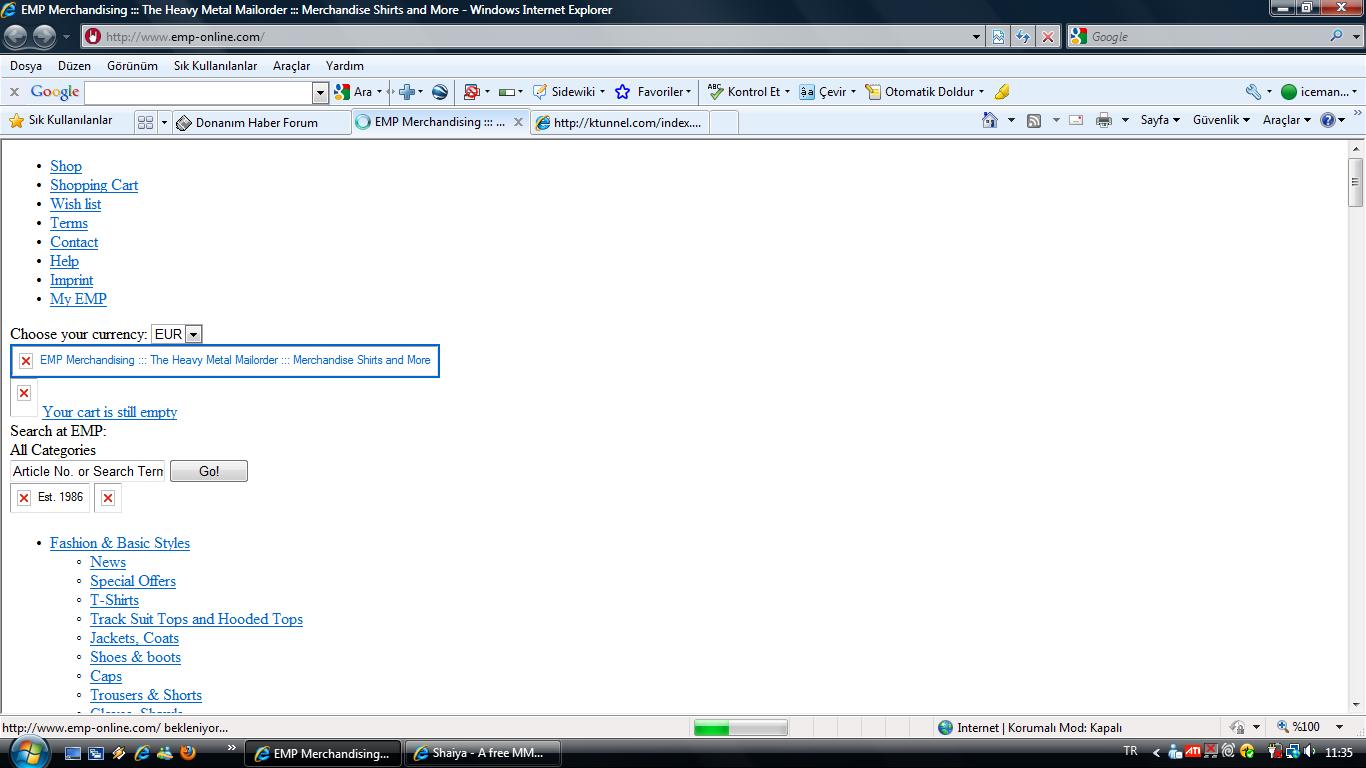
Task: Click the Shopping Cart link
Action: (x=94, y=185)
